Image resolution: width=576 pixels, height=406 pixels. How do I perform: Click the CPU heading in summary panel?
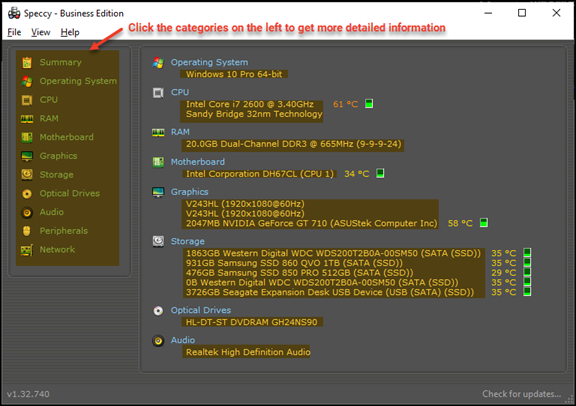pyautogui.click(x=180, y=92)
